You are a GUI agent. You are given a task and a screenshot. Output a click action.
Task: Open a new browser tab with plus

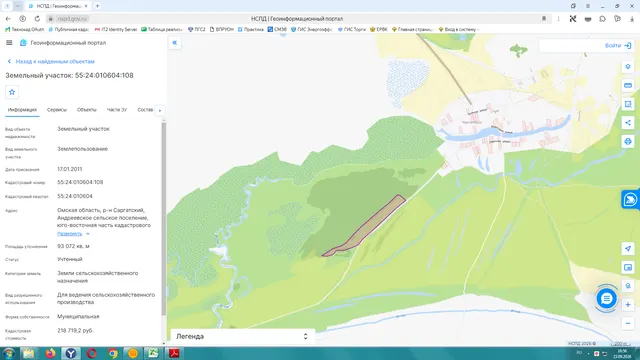(x=97, y=6)
